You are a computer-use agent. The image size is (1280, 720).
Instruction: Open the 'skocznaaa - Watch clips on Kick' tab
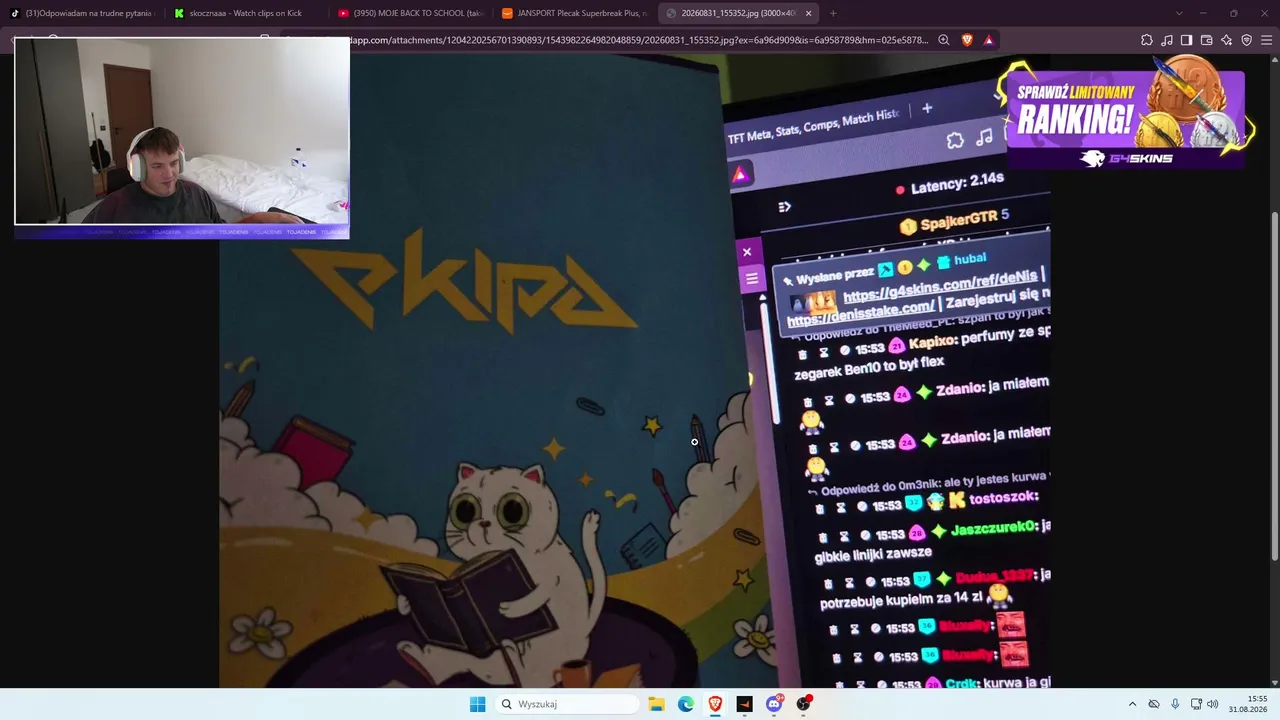point(245,13)
